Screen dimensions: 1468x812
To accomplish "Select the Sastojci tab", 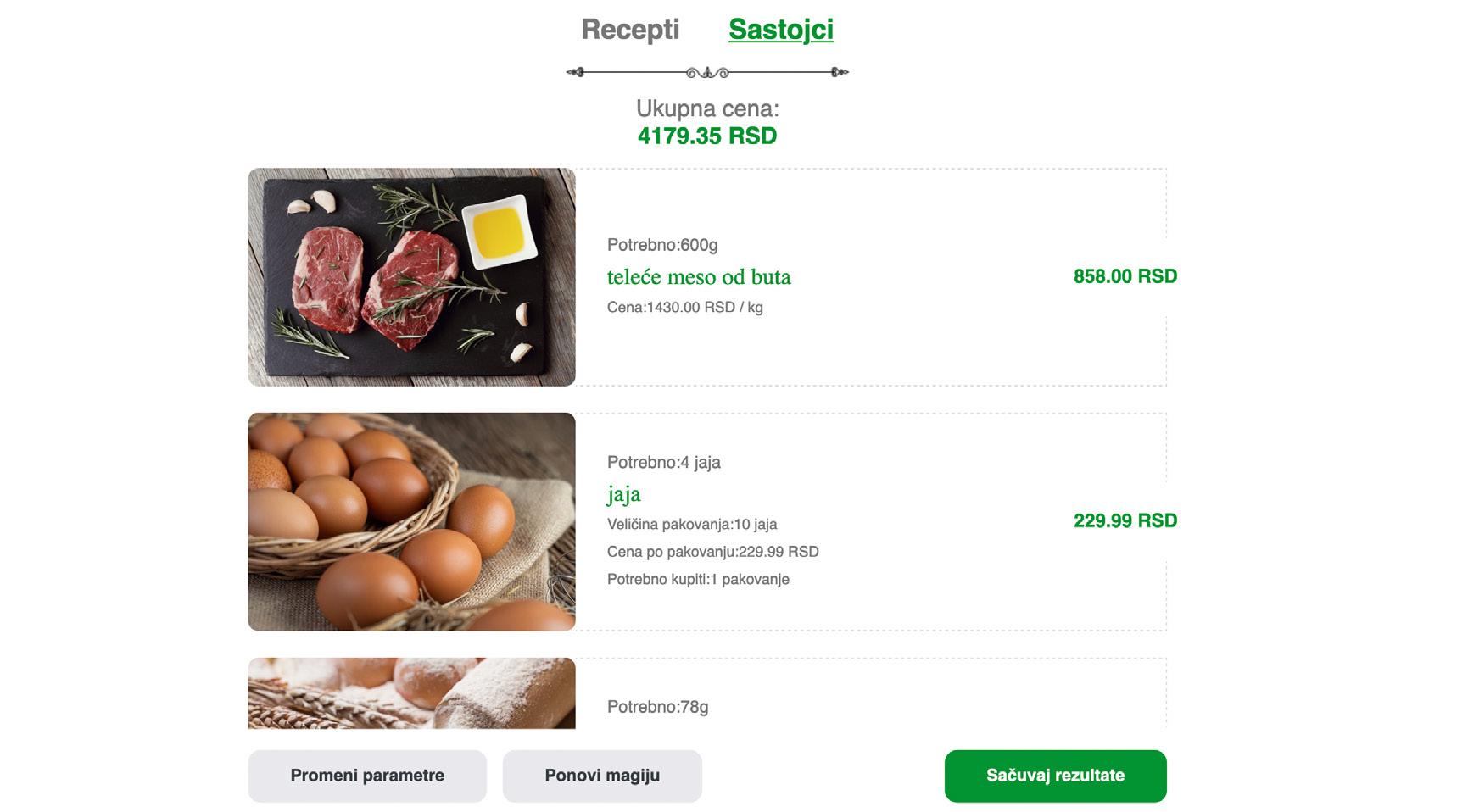I will tap(780, 30).
